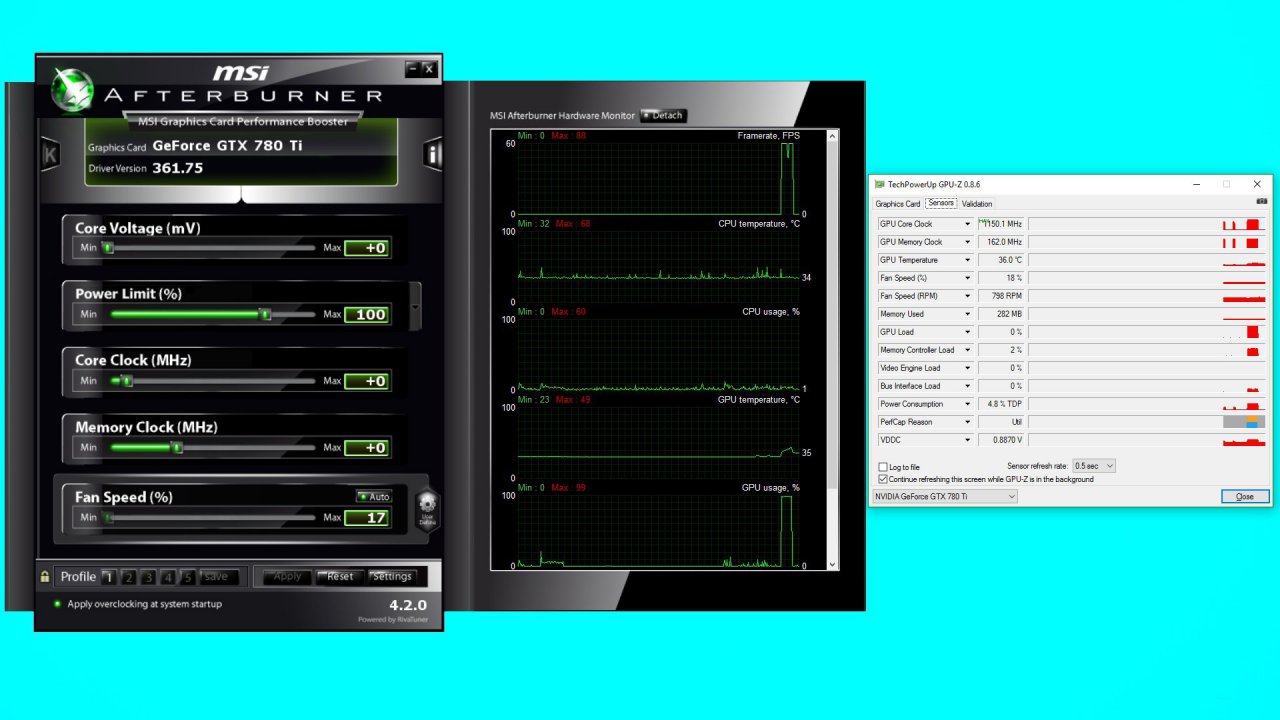Click the Fan Speed 17 value field
The image size is (1280, 720).
point(366,518)
